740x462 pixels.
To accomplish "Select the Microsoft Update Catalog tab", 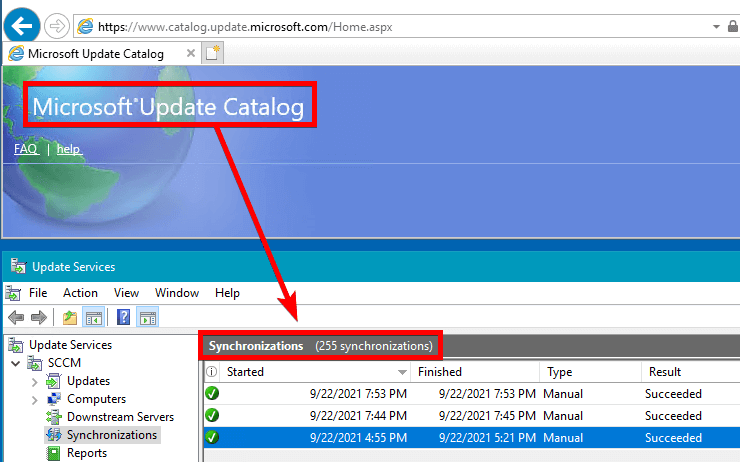I will (101, 53).
